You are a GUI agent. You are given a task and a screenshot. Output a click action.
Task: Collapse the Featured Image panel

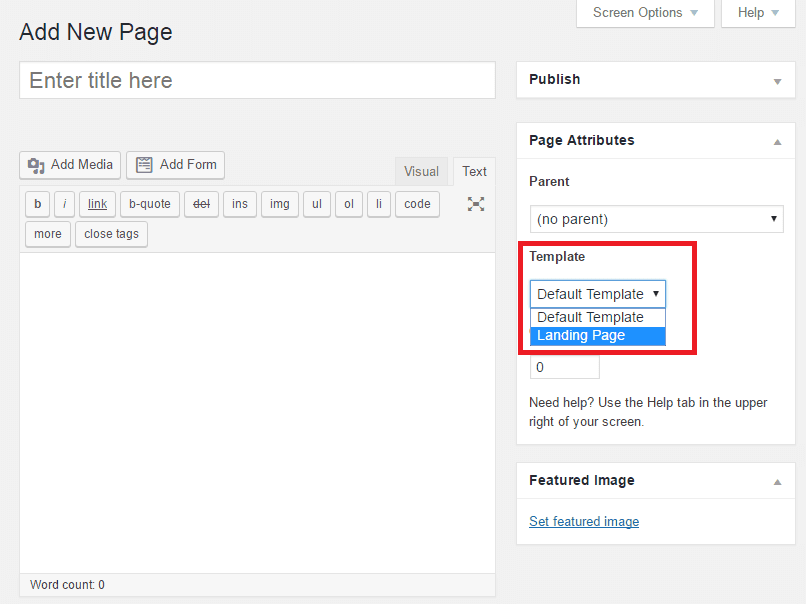(778, 481)
